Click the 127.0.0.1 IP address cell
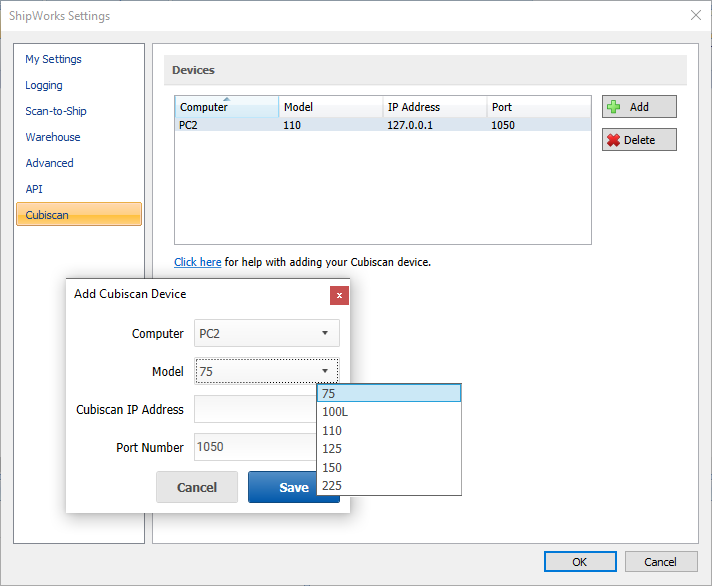The image size is (712, 586). click(x=410, y=125)
